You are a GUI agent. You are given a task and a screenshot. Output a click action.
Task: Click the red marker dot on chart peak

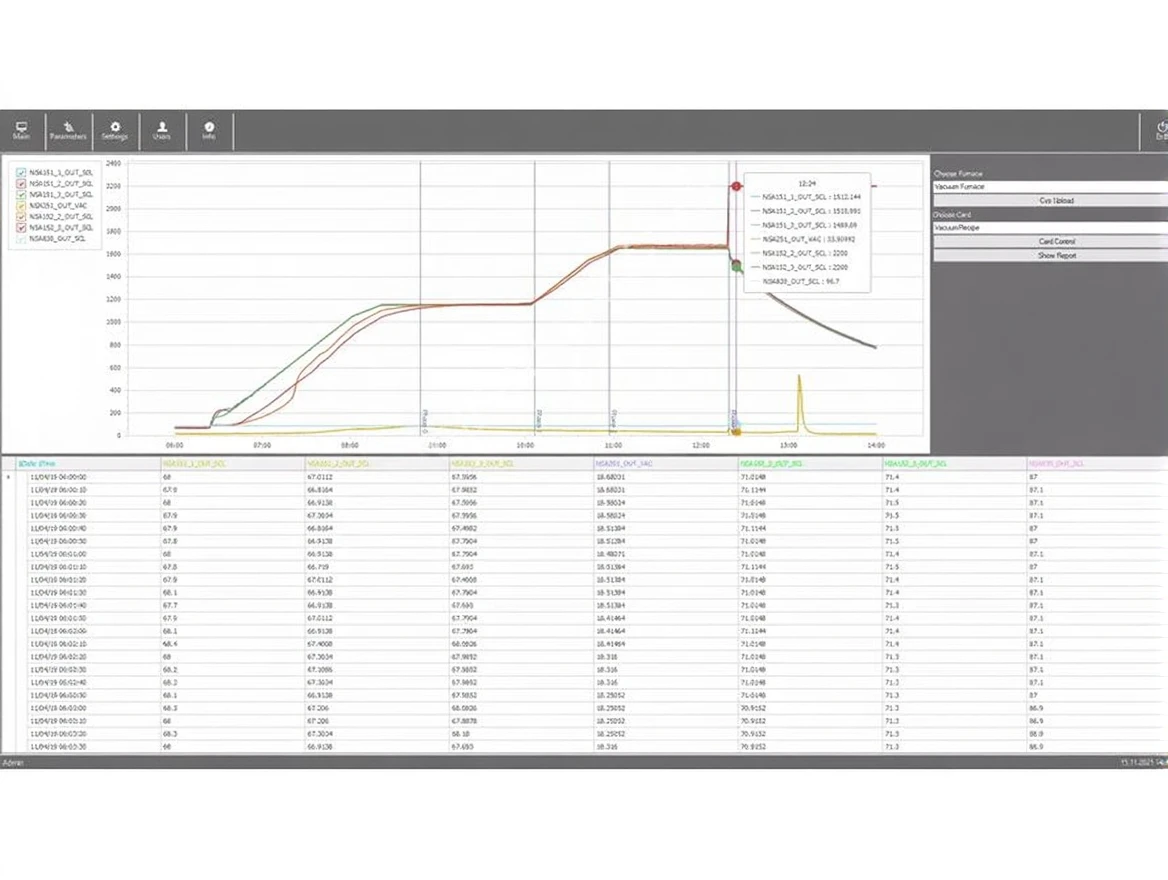(737, 186)
